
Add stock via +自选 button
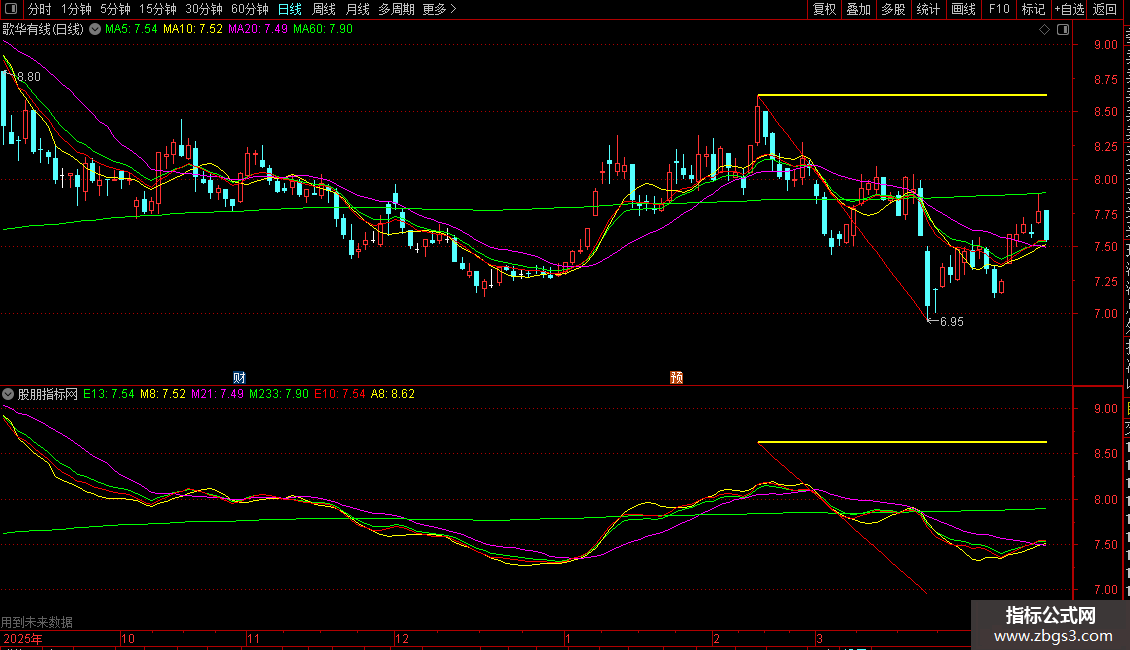[x=1068, y=9]
